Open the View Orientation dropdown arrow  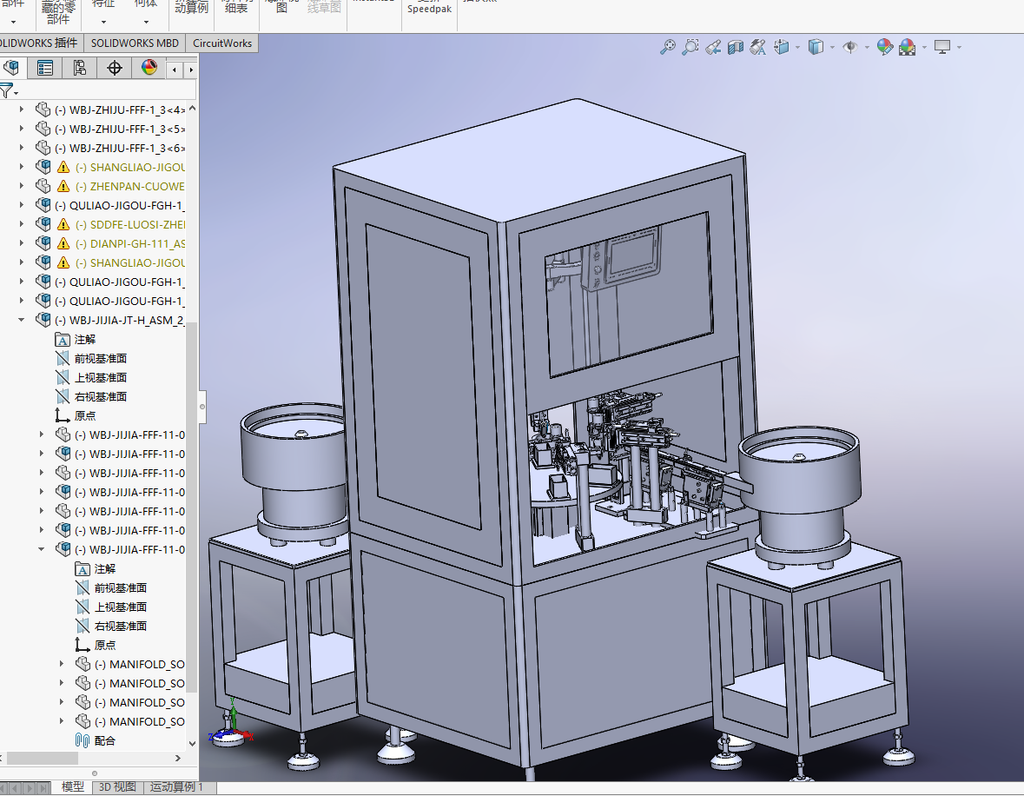pos(798,47)
